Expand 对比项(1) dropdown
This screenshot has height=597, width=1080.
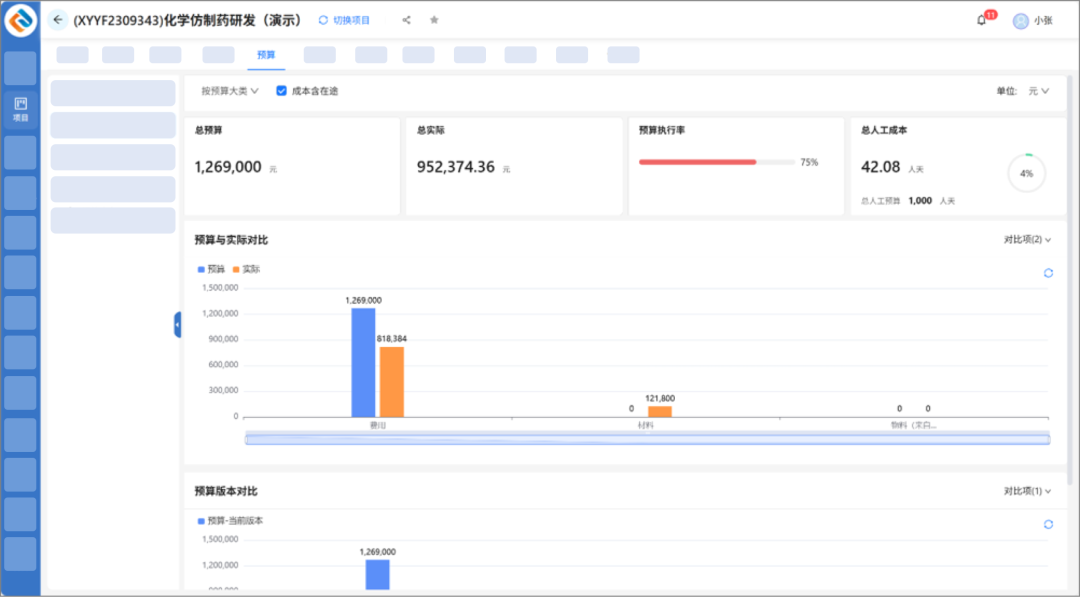(1027, 491)
